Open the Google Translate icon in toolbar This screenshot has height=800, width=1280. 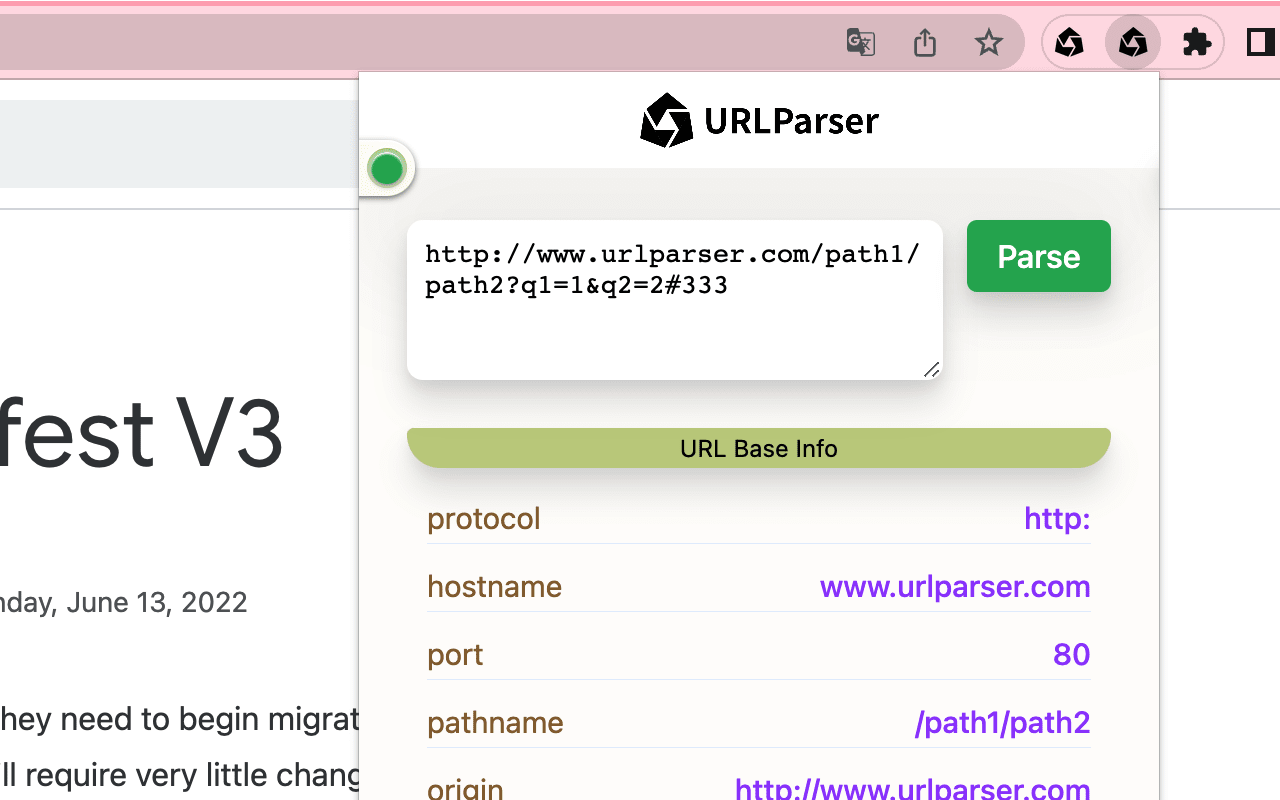(859, 43)
